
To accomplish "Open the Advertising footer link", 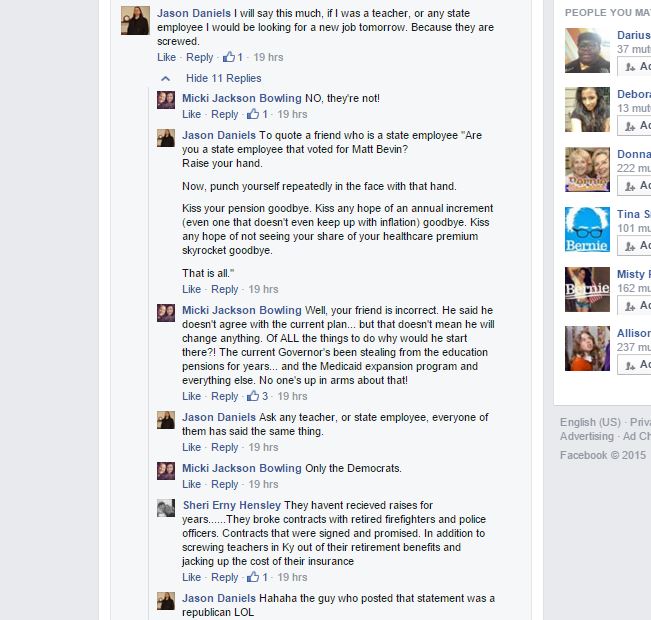I will (587, 436).
